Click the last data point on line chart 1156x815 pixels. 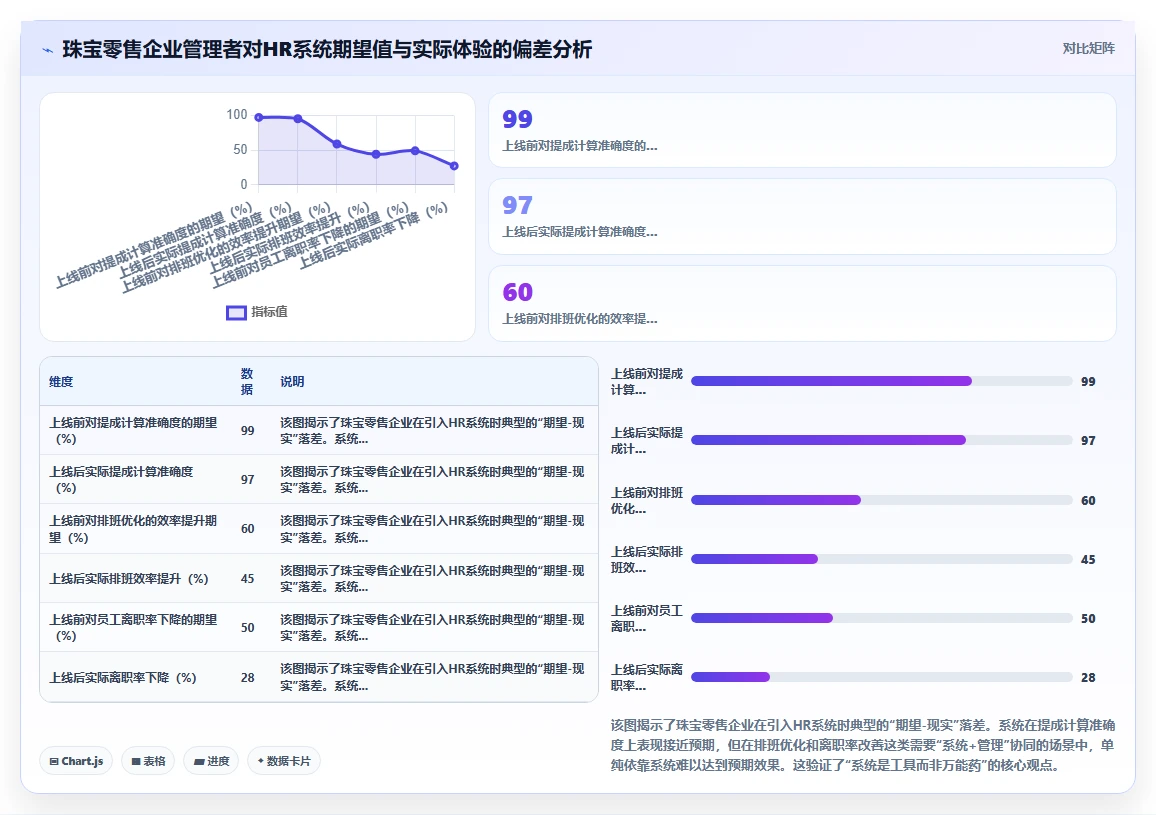(454, 166)
